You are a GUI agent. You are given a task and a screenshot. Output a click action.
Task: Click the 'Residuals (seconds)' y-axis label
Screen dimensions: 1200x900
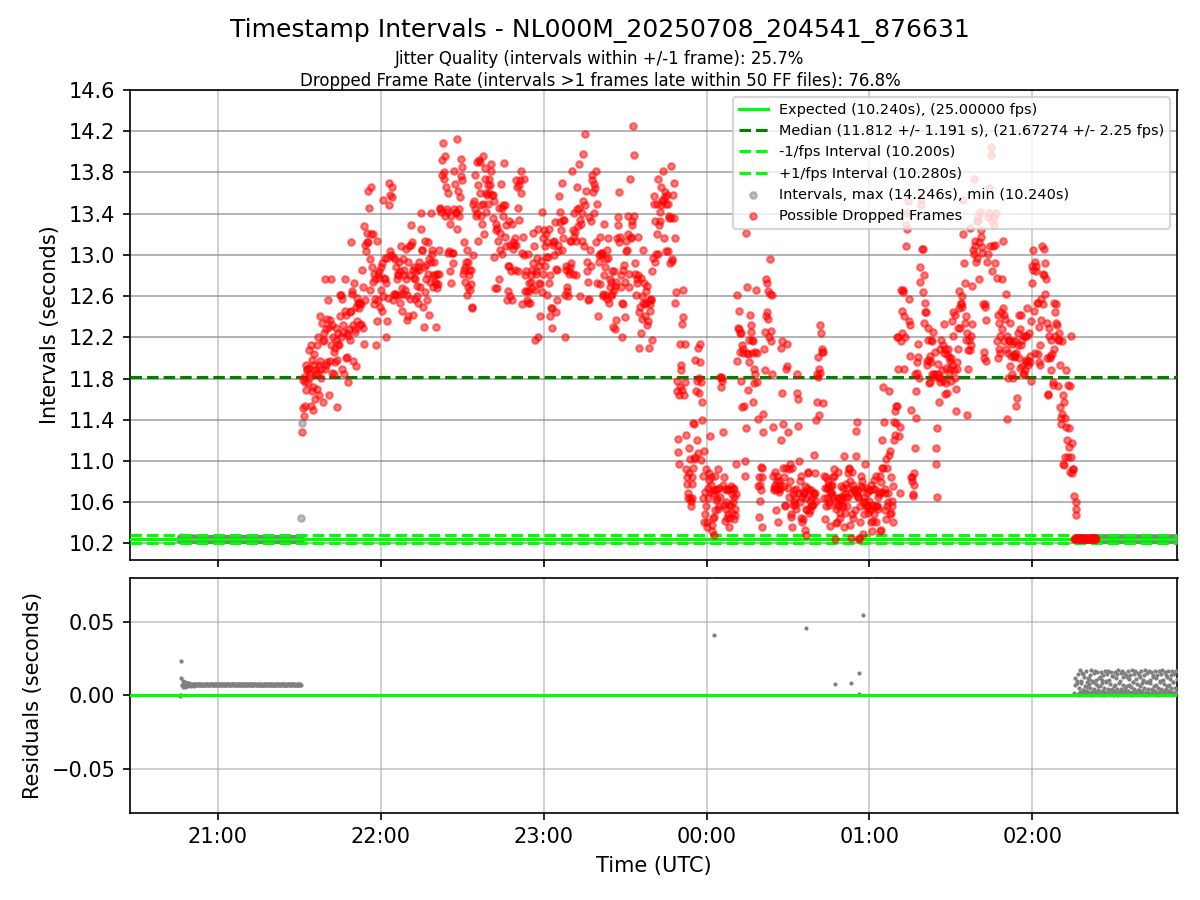point(32,696)
